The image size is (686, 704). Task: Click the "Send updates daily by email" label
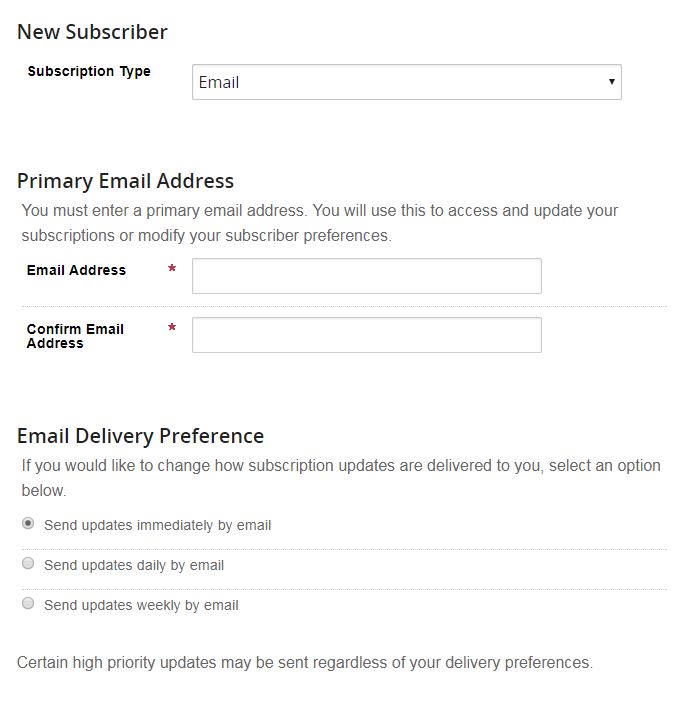134,565
